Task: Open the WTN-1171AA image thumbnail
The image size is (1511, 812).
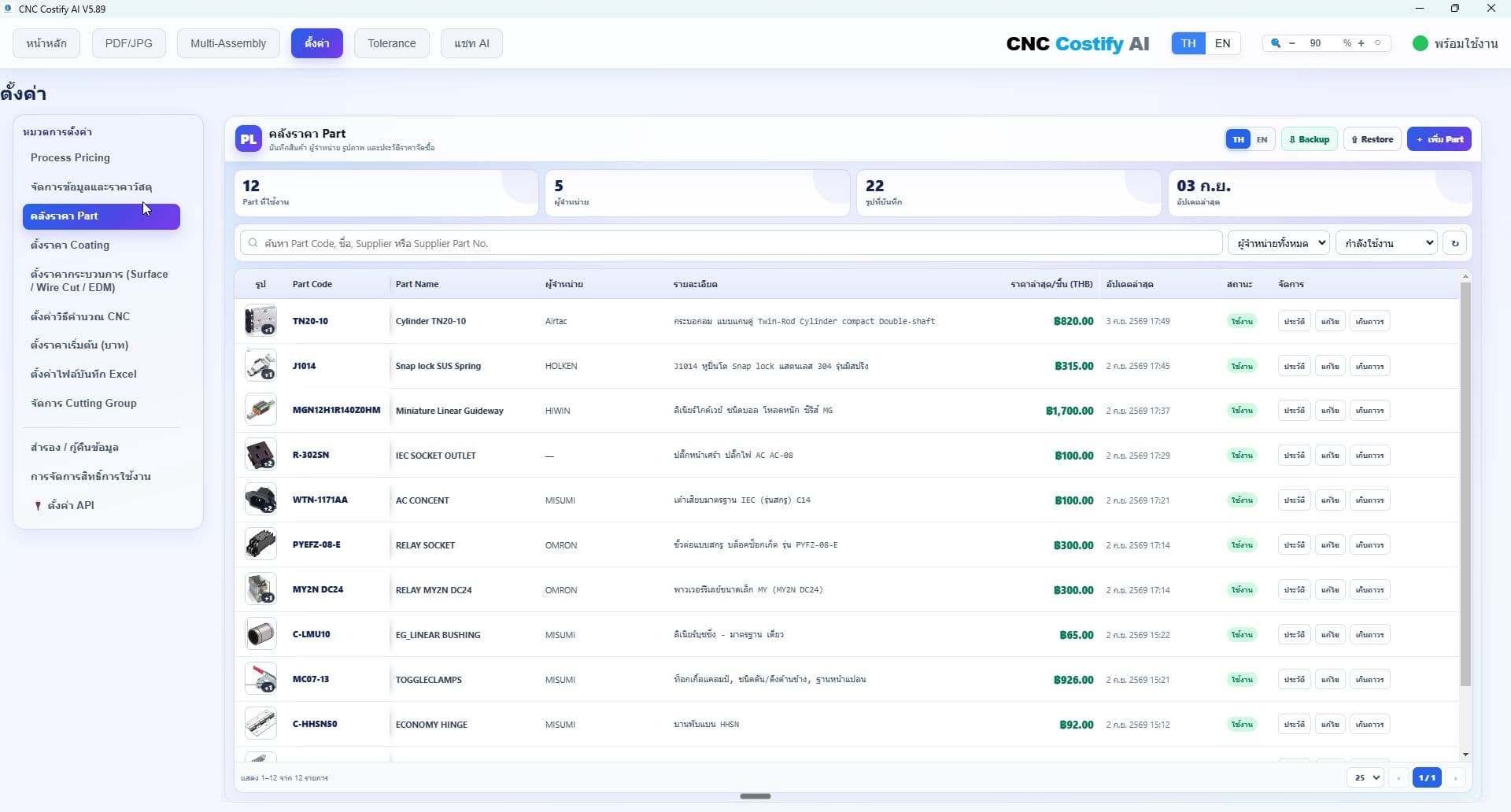Action: [260, 500]
